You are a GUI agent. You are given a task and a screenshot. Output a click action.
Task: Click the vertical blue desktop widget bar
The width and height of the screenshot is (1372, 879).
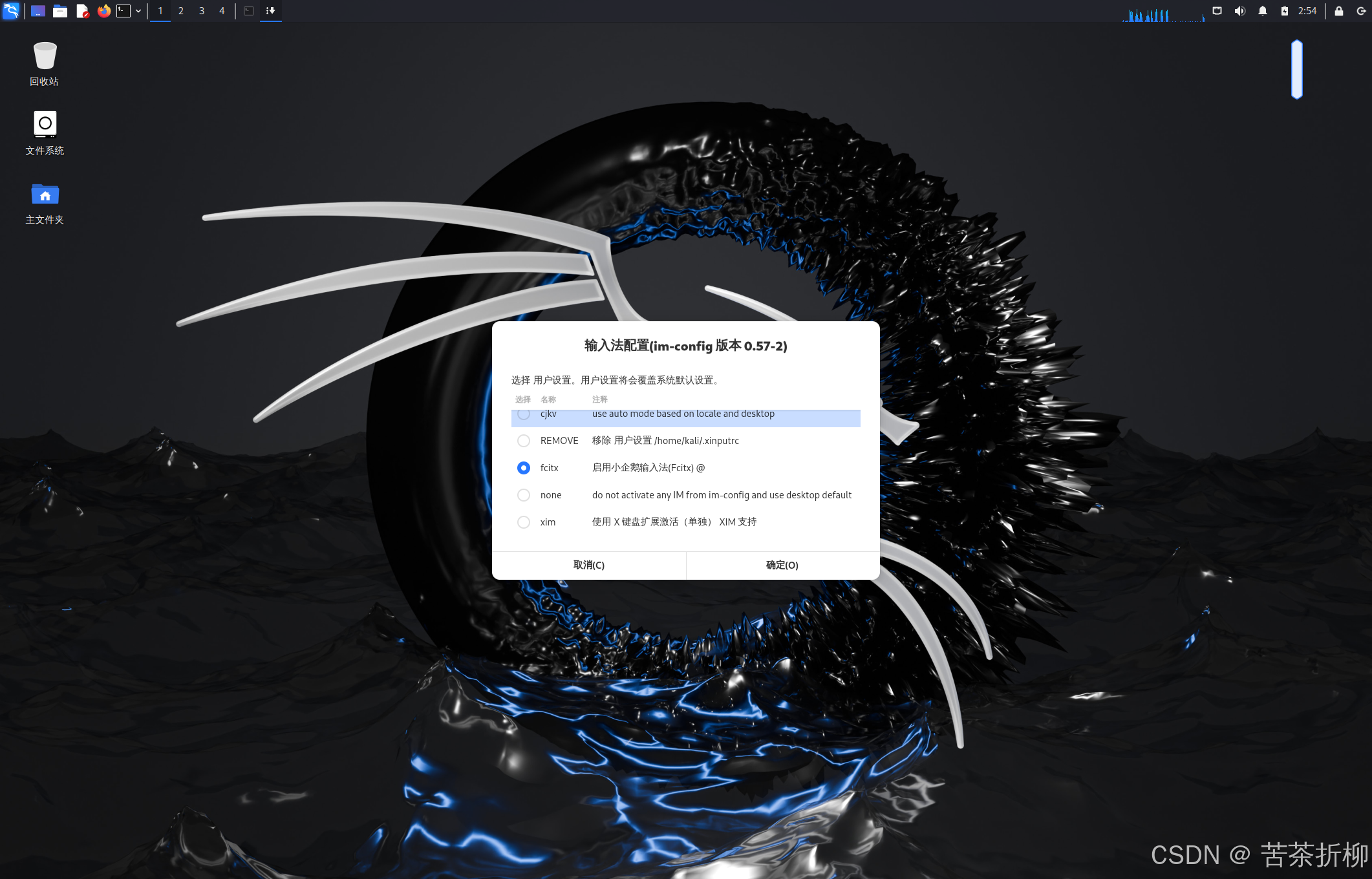click(1297, 69)
